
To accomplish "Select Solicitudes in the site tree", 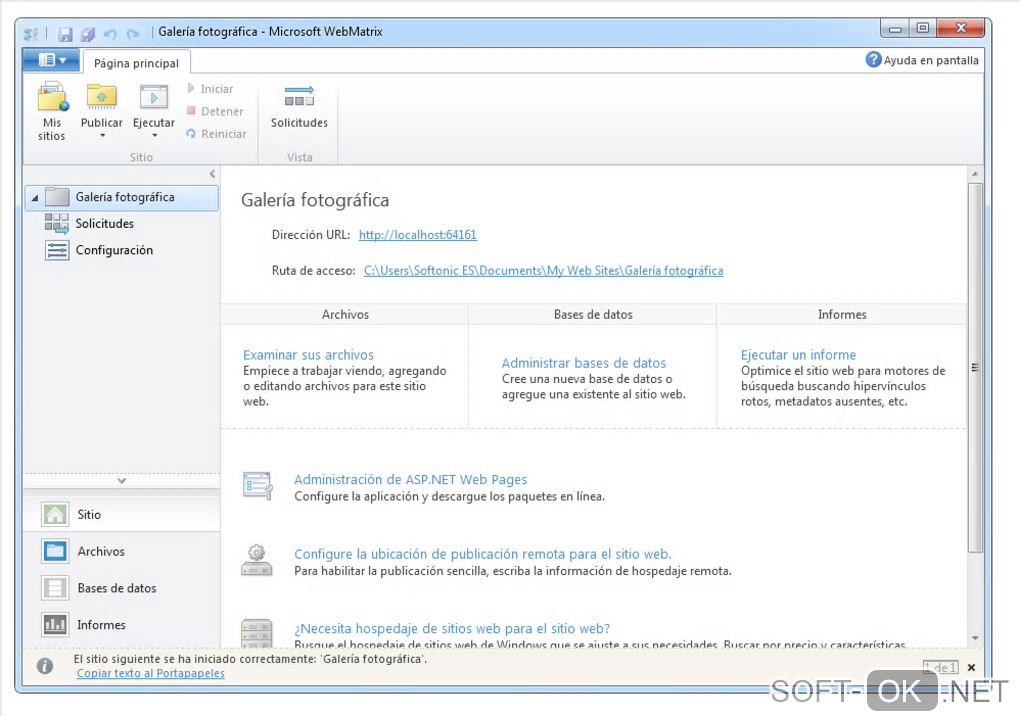I will [x=104, y=224].
